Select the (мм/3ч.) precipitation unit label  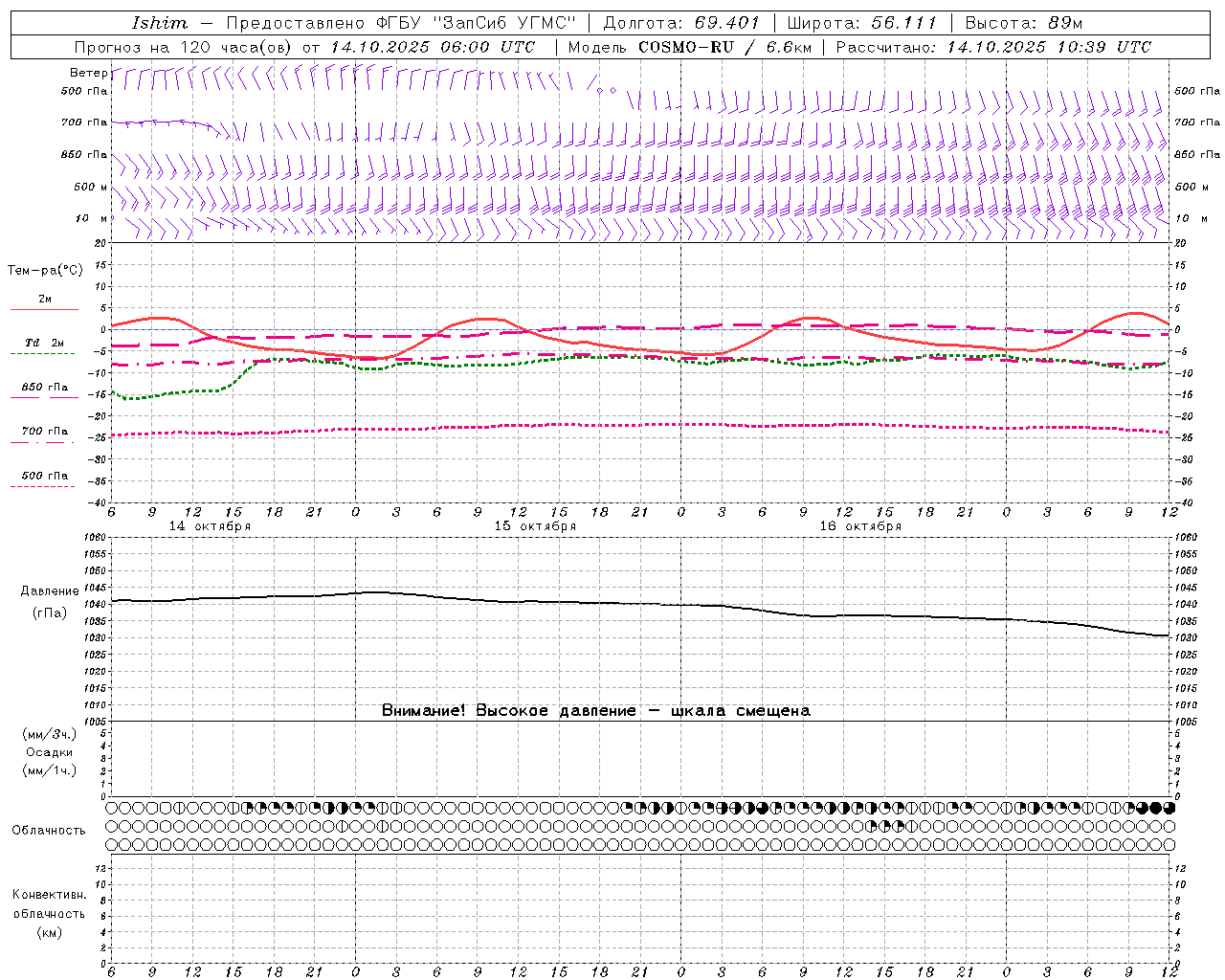[50, 734]
